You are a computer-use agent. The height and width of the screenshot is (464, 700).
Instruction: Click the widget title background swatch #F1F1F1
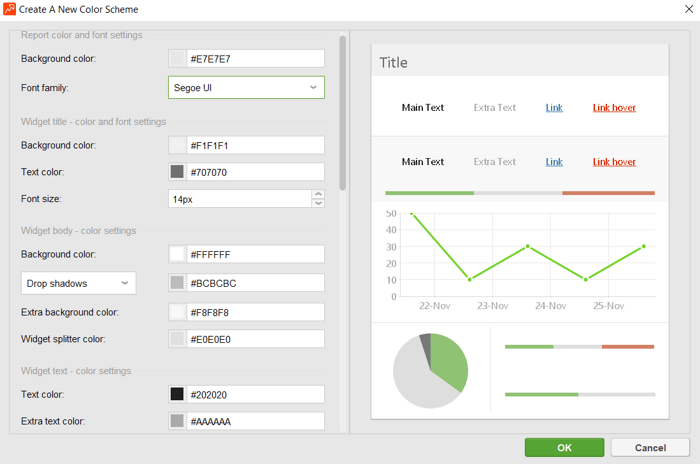point(177,145)
